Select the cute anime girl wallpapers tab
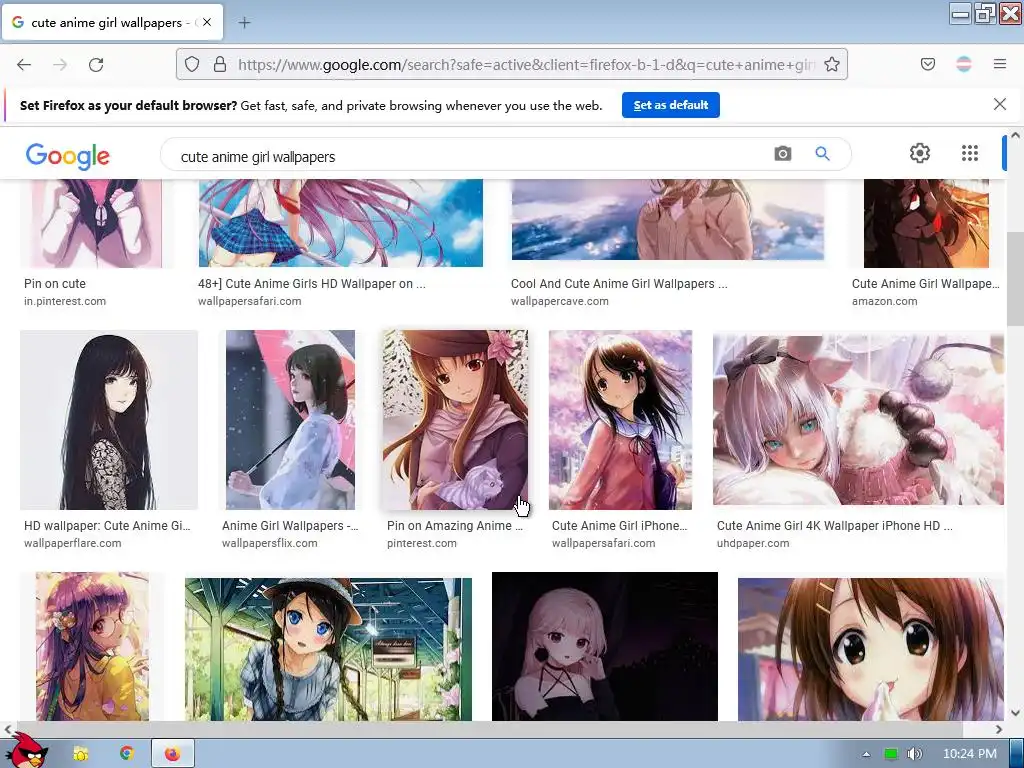 coord(112,22)
